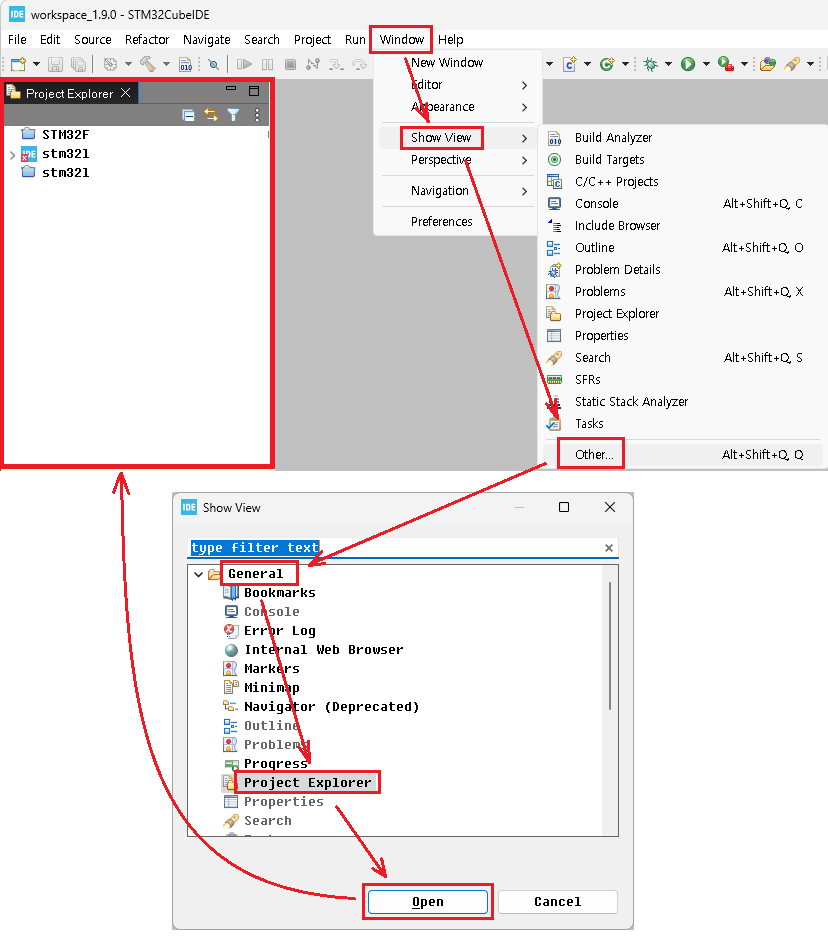Select Error Log in Show View list

coord(279,631)
